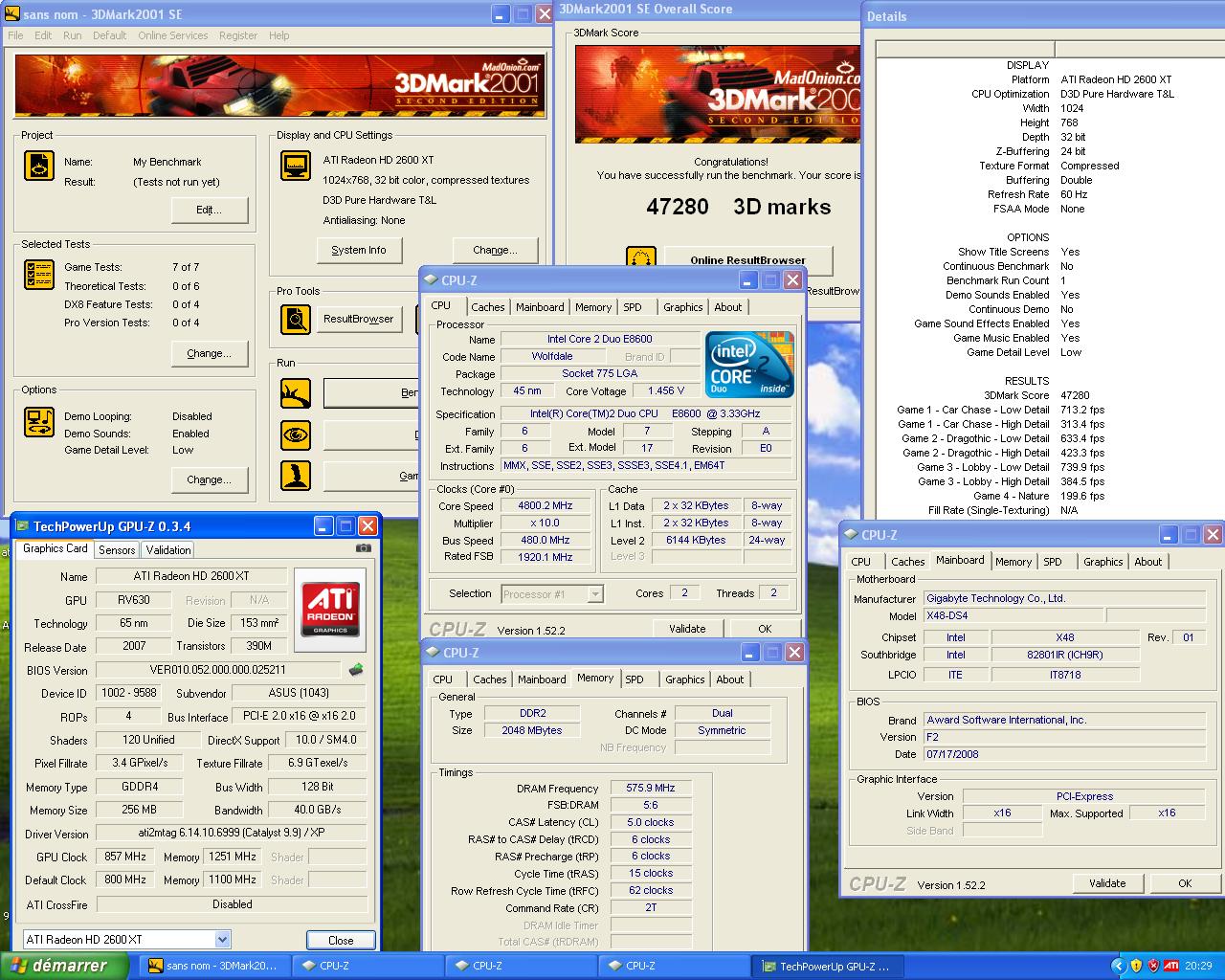Click Change... in Display and CPU Settings
Viewport: 1225px width, 980px height.
pos(495,250)
